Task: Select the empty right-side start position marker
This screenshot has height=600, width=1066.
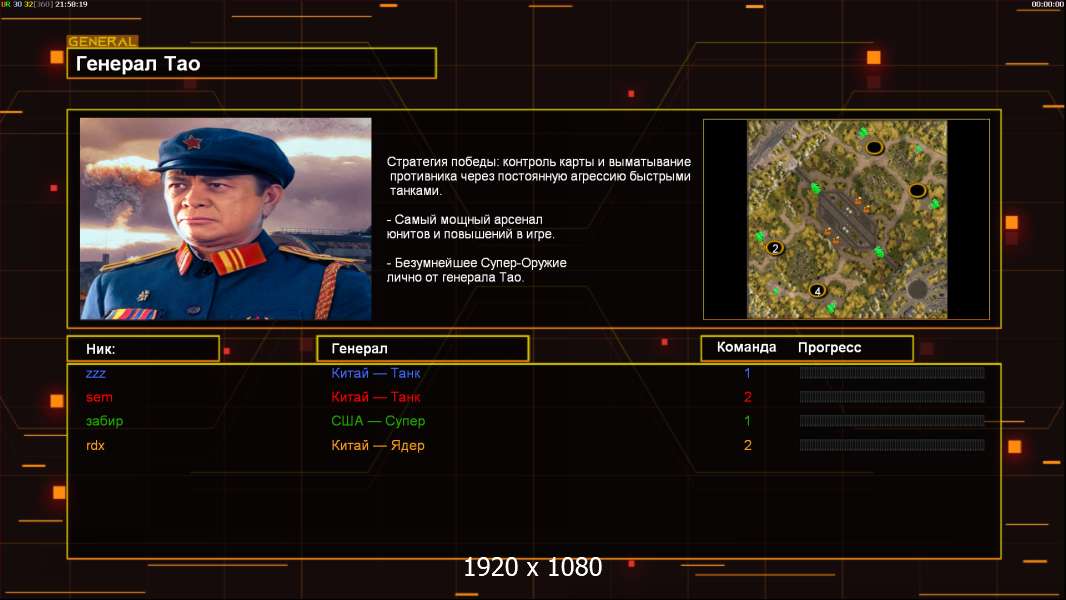Action: [918, 190]
